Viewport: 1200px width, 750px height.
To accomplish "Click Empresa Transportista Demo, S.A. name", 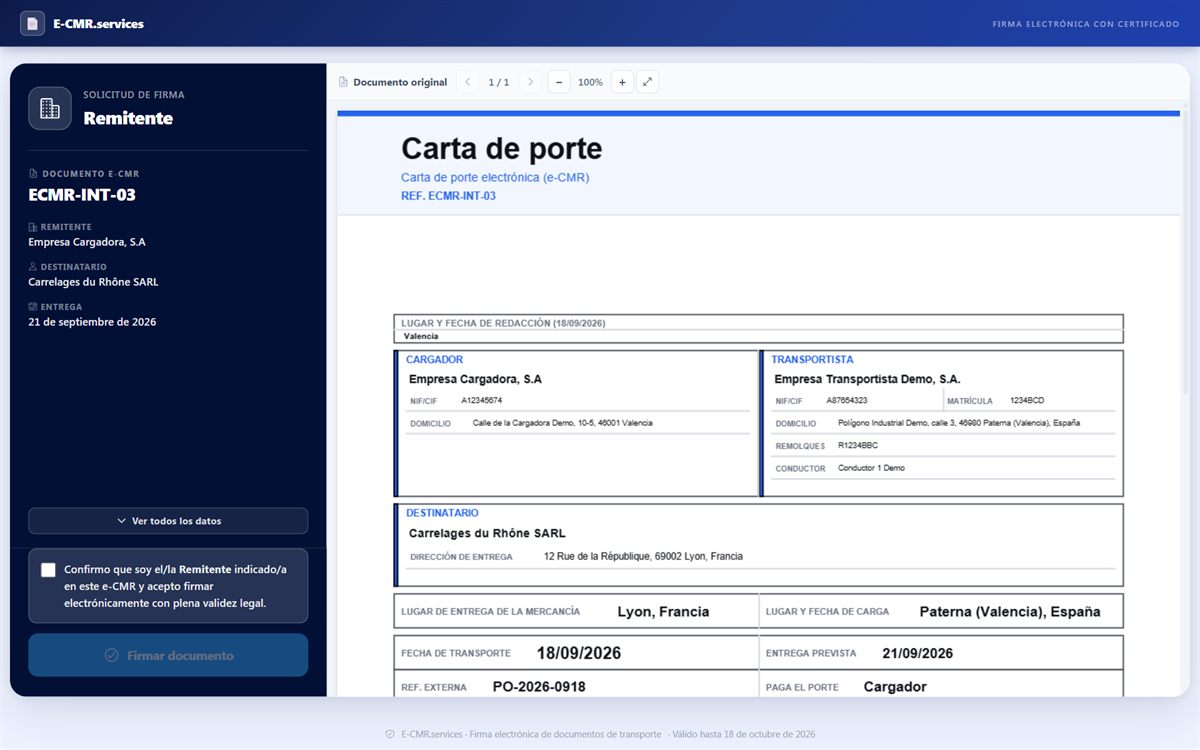I will 867,379.
